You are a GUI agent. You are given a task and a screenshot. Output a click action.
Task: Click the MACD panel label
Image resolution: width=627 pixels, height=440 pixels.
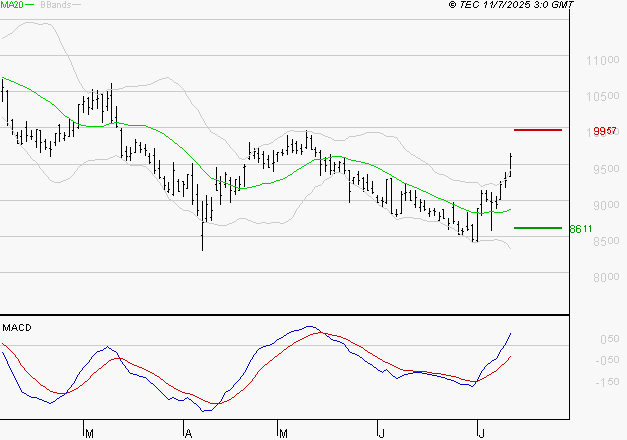pos(16,327)
